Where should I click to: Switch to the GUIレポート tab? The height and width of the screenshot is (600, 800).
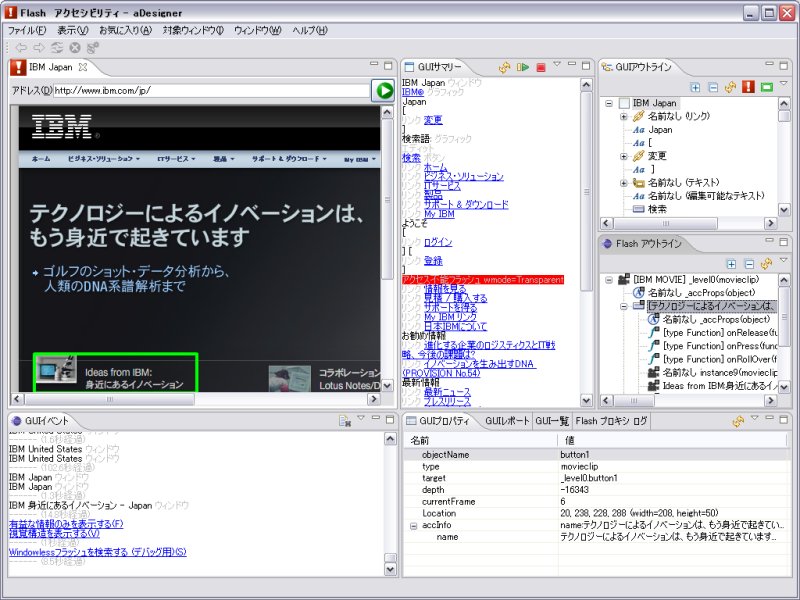pos(507,421)
